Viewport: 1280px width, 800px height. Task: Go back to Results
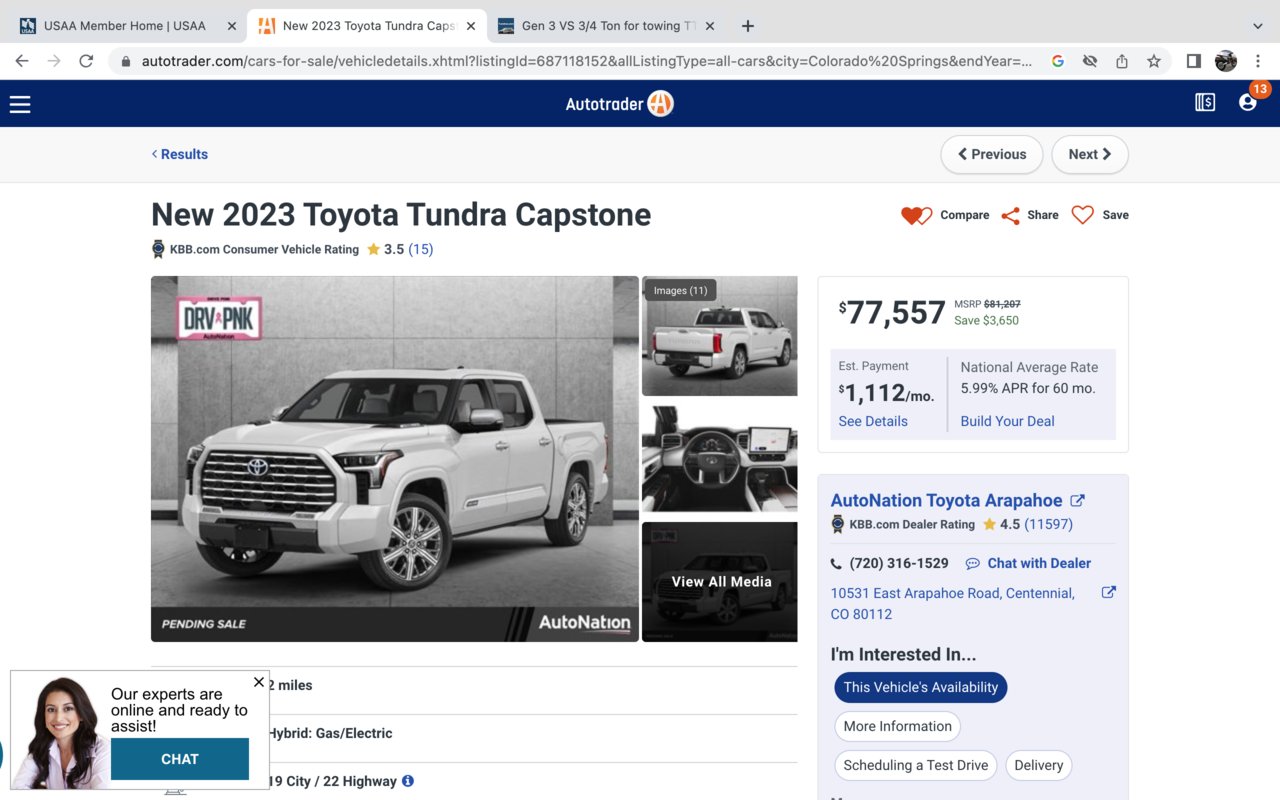(180, 154)
